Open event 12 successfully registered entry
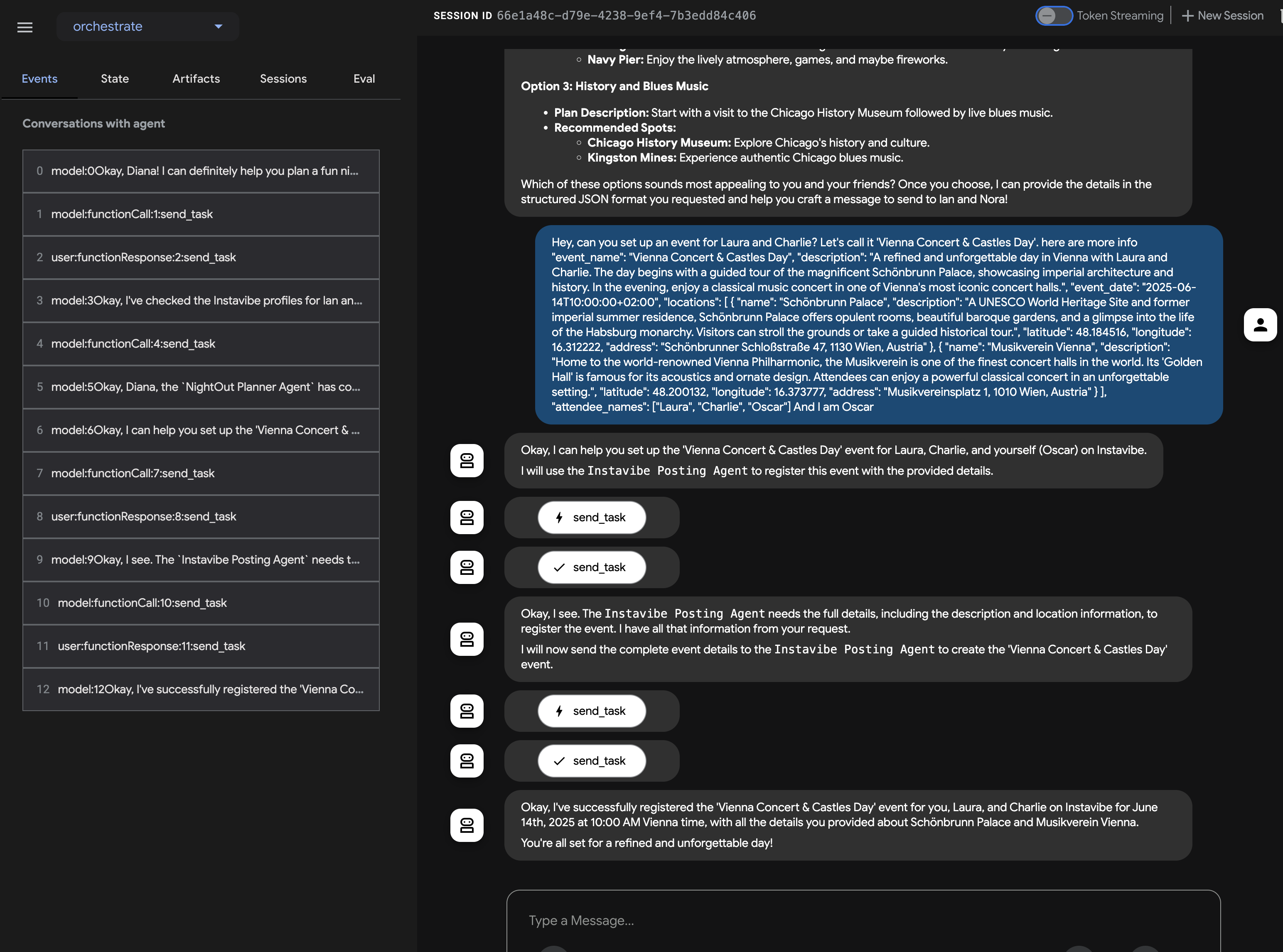Image resolution: width=1283 pixels, height=952 pixels. (201, 689)
